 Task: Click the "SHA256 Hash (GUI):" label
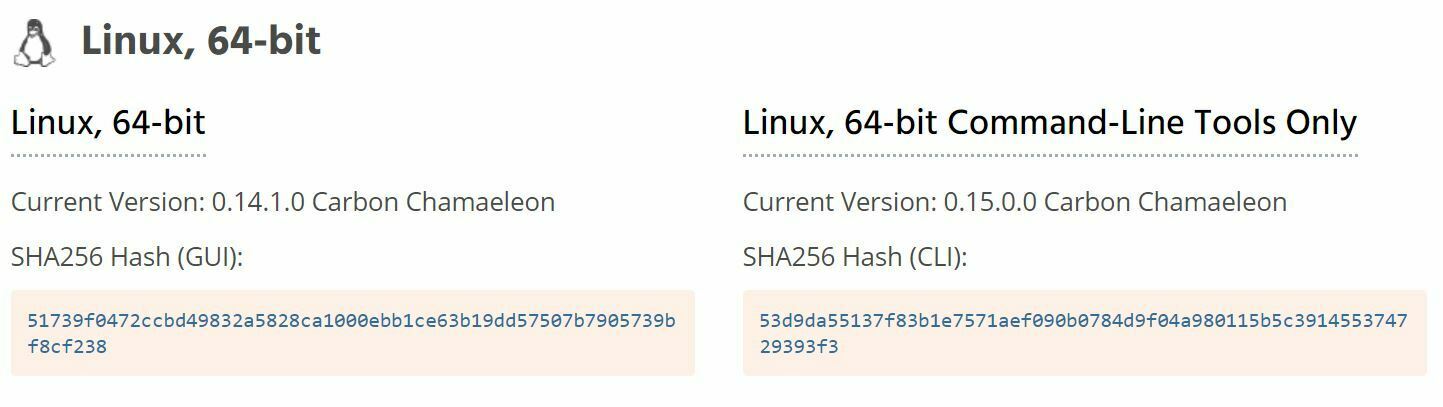pos(127,257)
